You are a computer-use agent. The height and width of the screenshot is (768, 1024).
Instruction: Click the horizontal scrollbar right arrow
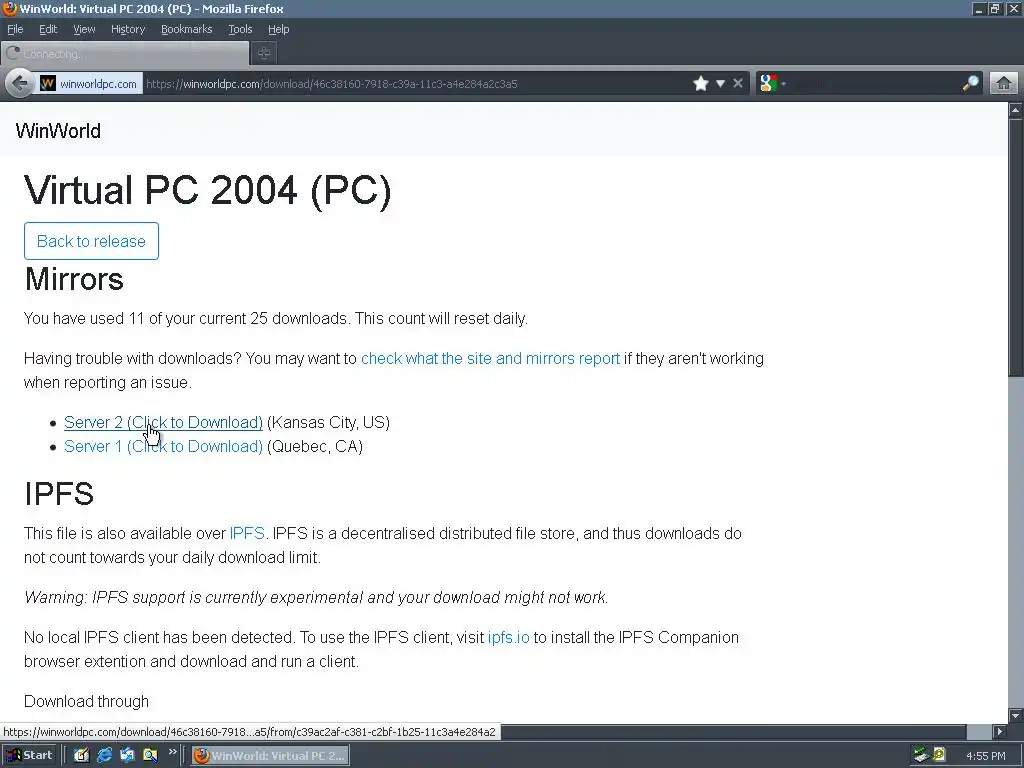pyautogui.click(x=999, y=732)
